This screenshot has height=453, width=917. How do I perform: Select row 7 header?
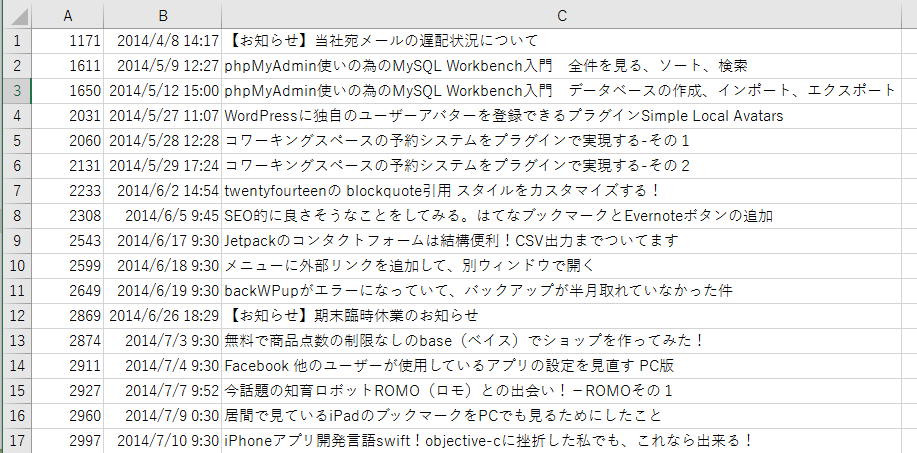pos(17,191)
